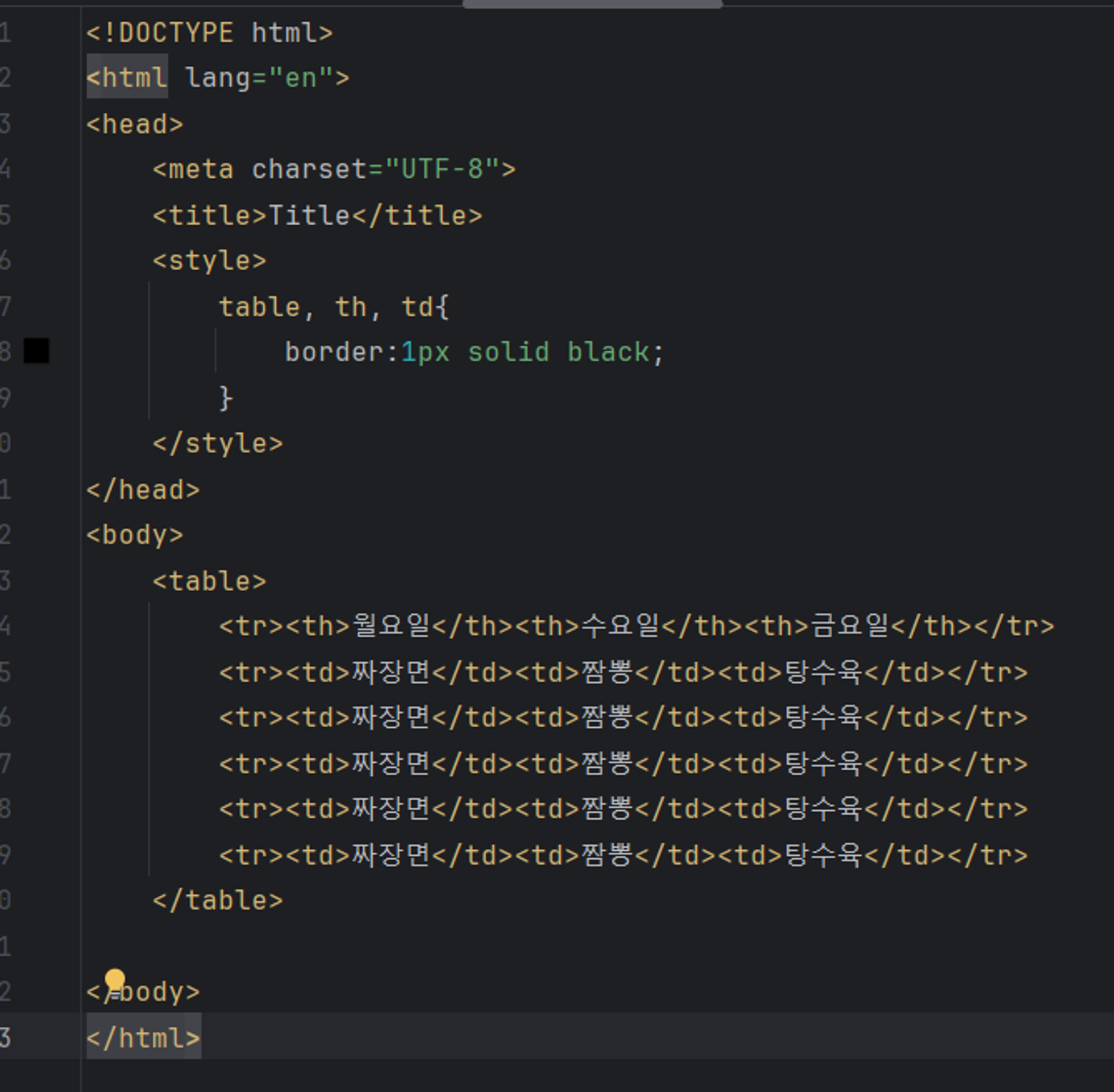Click the closing brace of CSS rule
This screenshot has height=1092, width=1114.
click(226, 398)
